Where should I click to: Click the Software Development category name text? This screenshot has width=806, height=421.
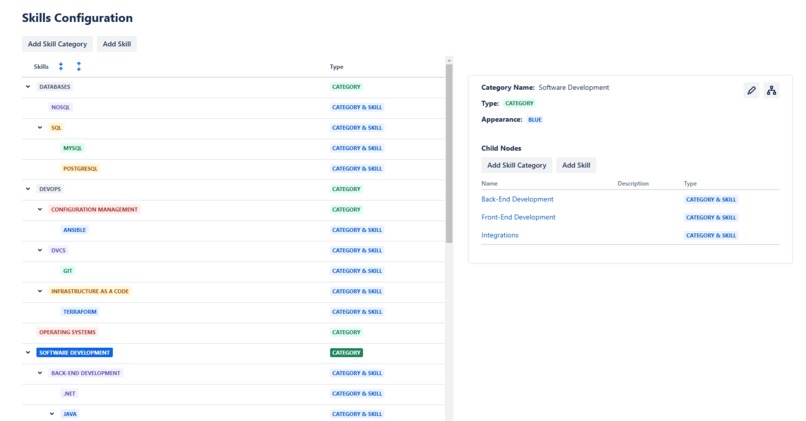click(574, 87)
